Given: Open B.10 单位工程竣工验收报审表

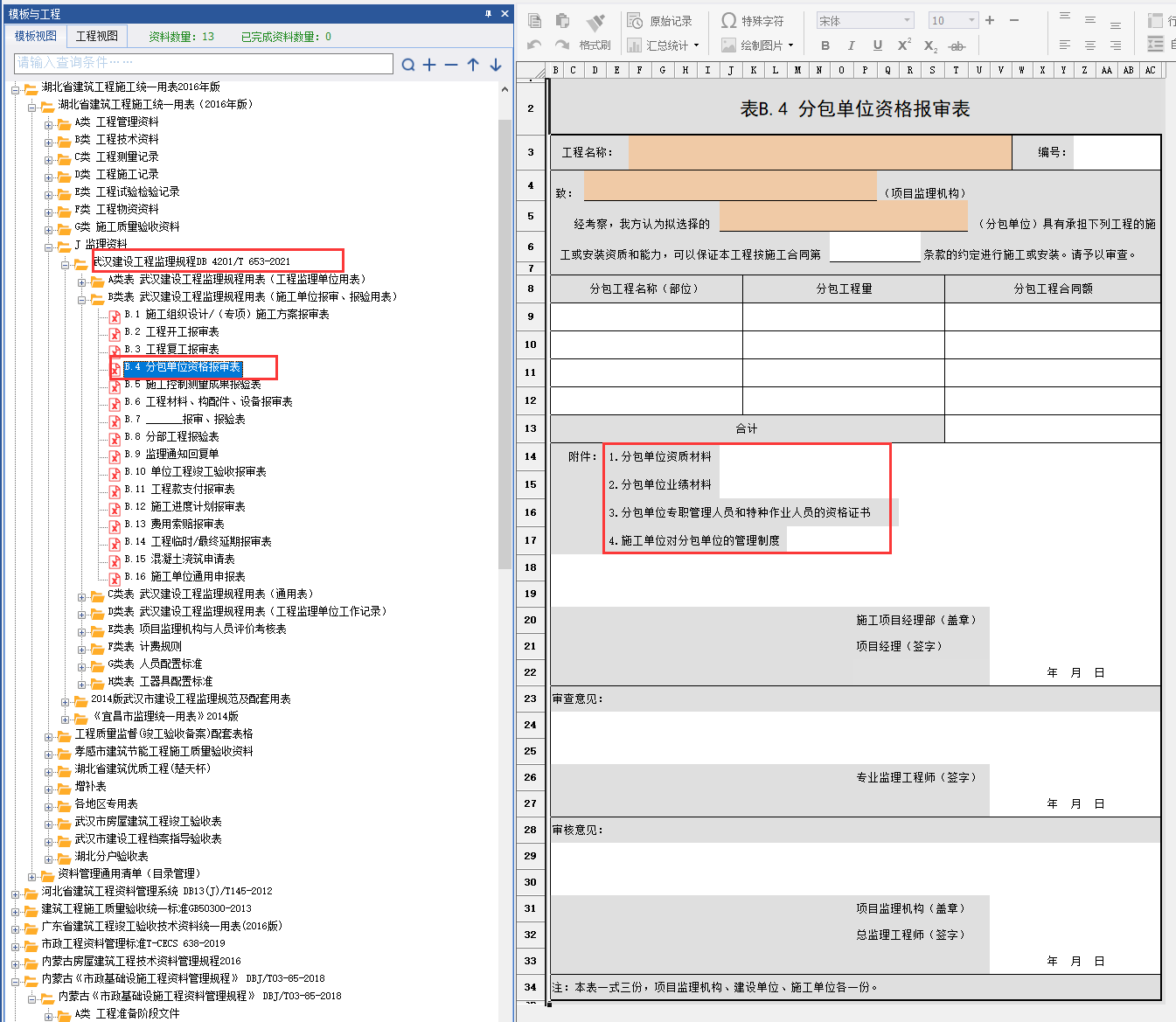Looking at the screenshot, I should pos(195,472).
